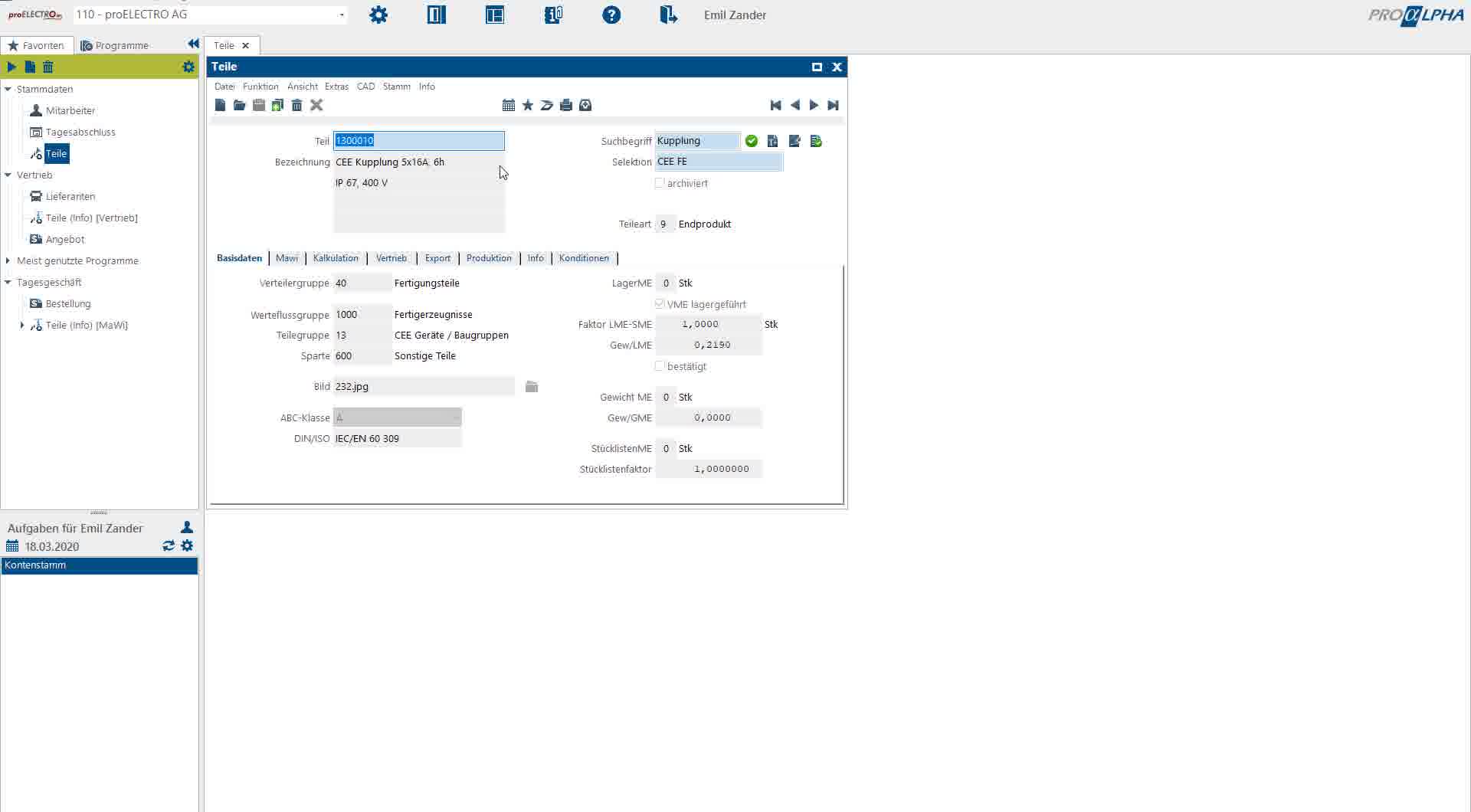Open the Extras menu
This screenshot has width=1471, height=812.
(x=336, y=87)
